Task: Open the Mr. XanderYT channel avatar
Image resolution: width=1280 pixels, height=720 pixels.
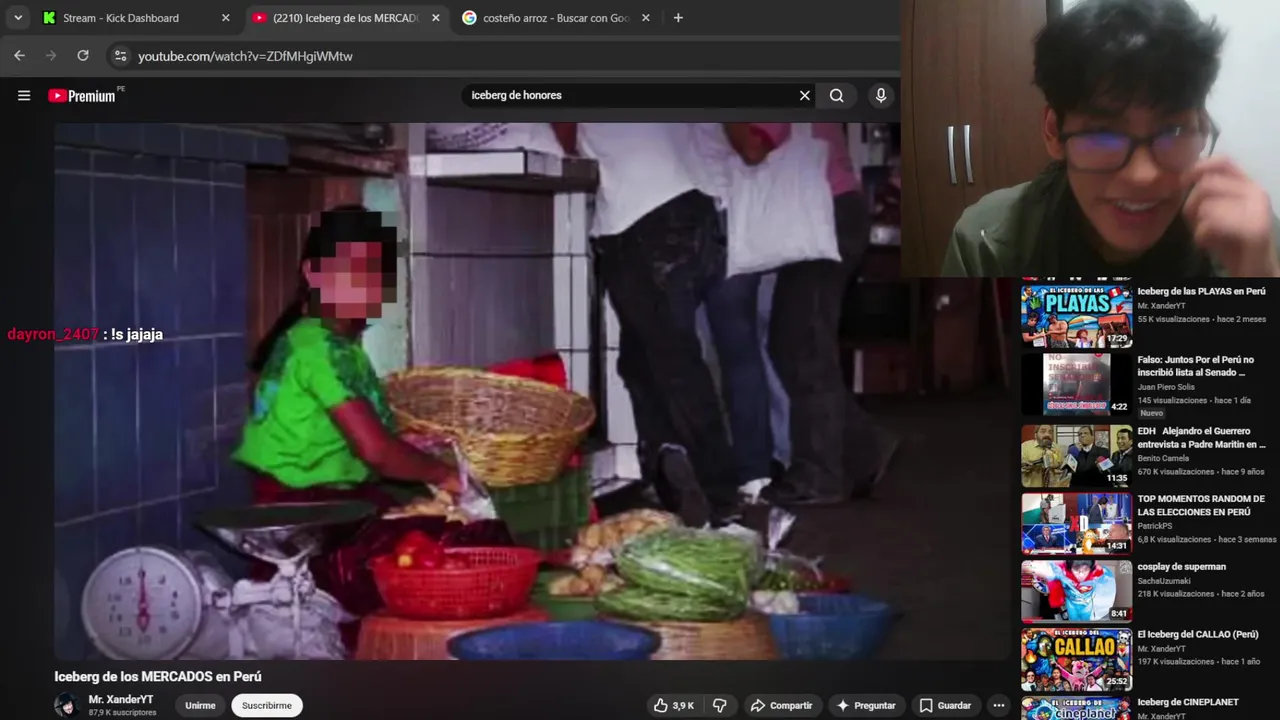Action: [67, 705]
